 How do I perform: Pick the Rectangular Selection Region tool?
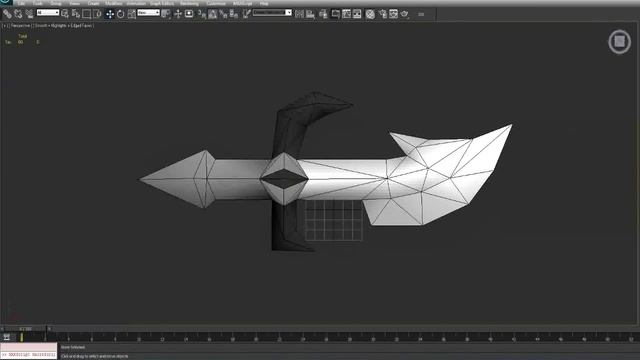pyautogui.click(x=87, y=14)
